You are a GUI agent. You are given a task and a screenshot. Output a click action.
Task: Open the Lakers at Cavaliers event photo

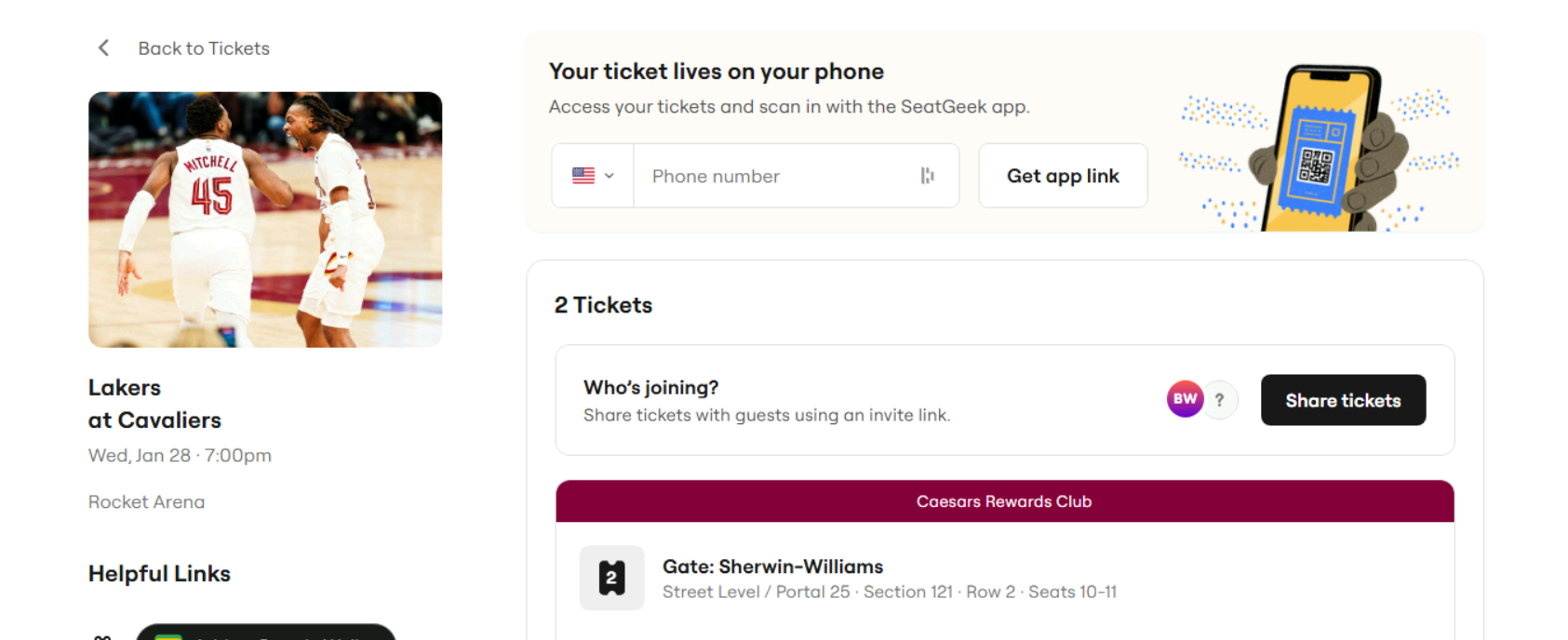(265, 220)
